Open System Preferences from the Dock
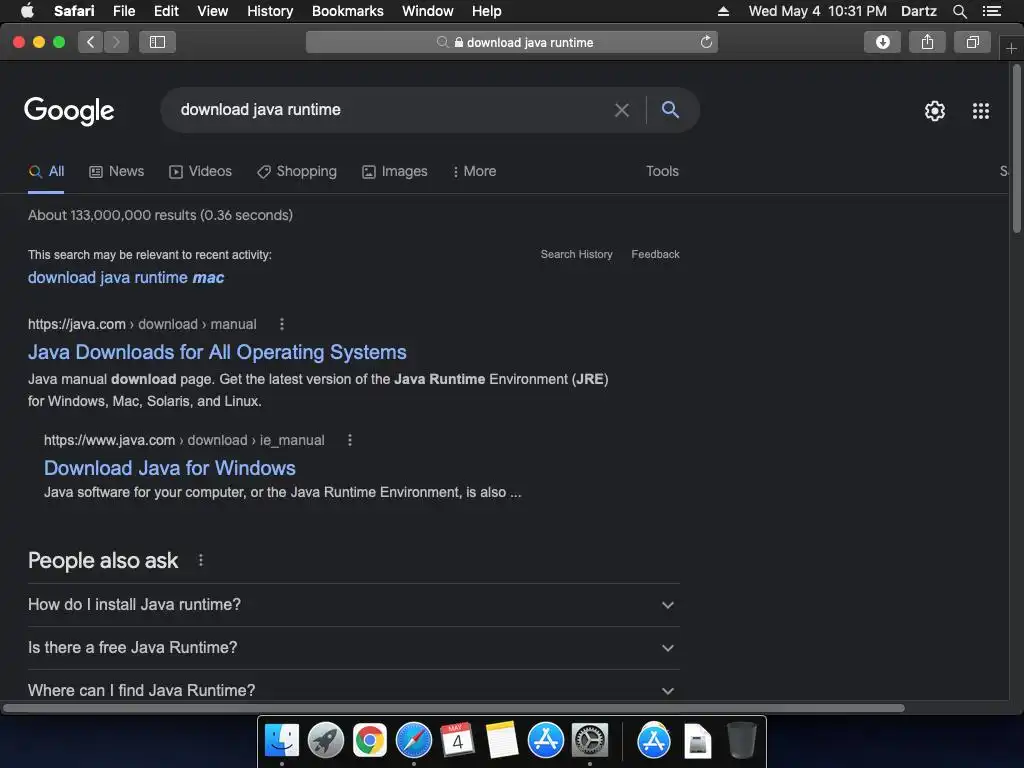 click(590, 741)
